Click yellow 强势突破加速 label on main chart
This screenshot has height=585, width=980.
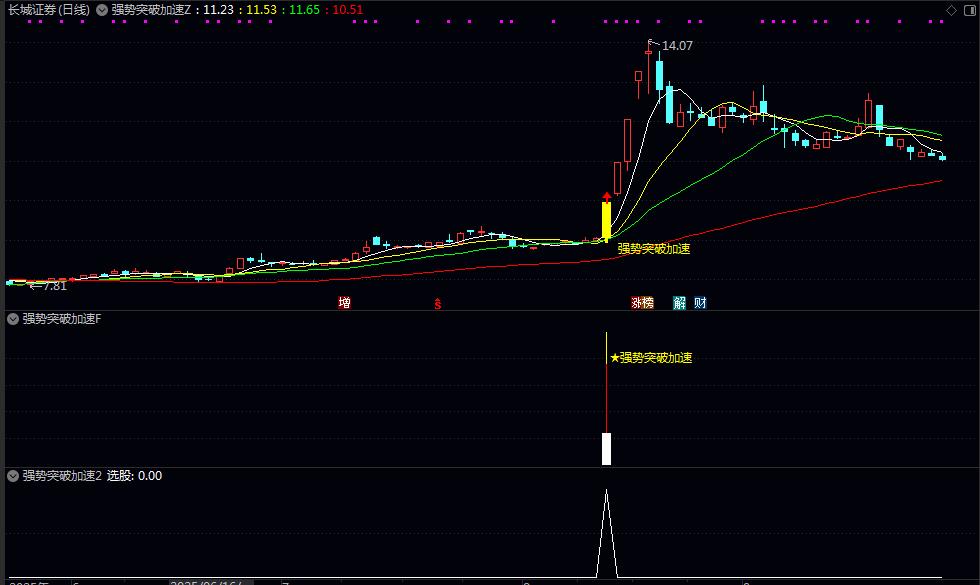[x=654, y=249]
